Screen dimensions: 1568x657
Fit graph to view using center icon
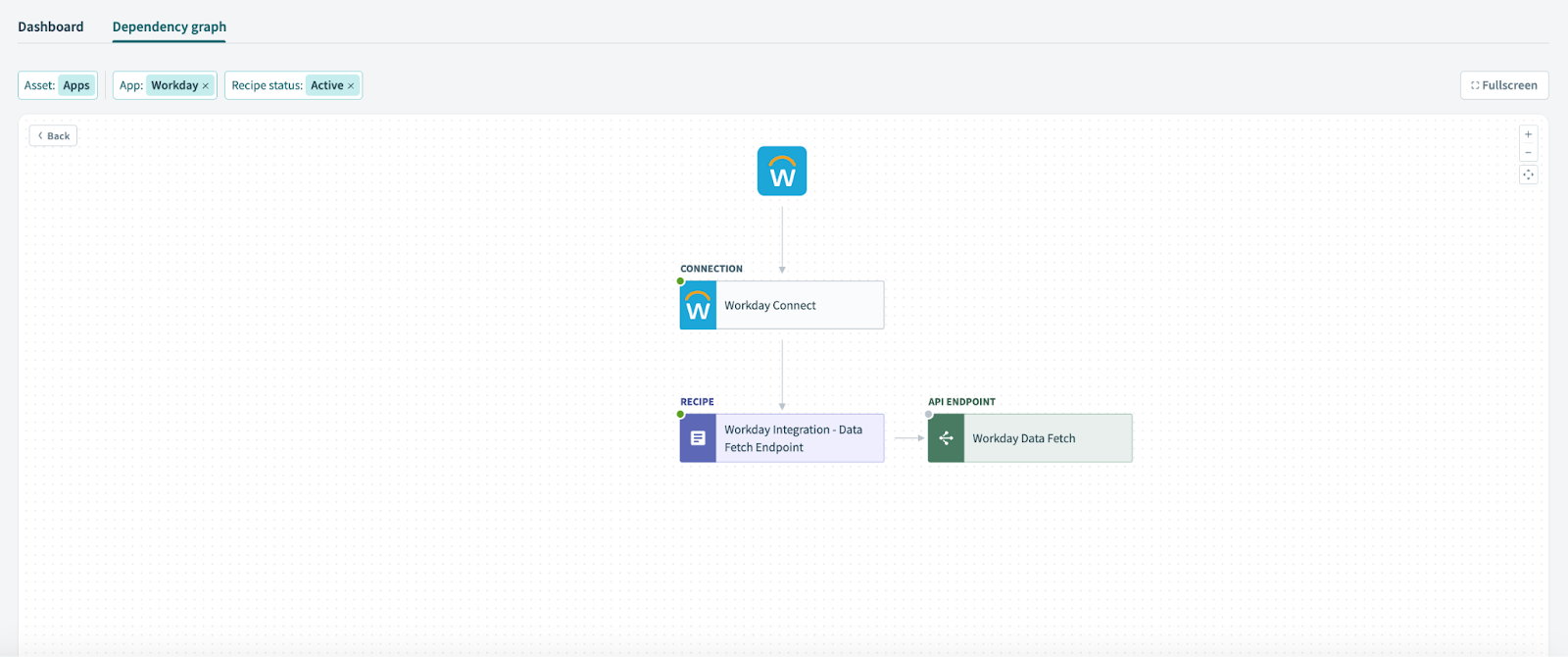pyautogui.click(x=1528, y=175)
